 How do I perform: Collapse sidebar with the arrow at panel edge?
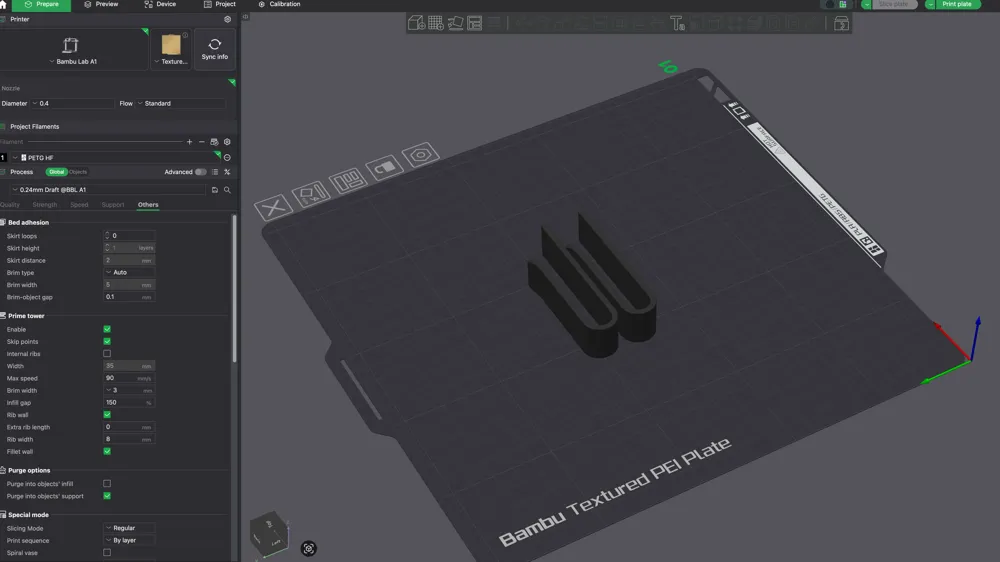(246, 17)
